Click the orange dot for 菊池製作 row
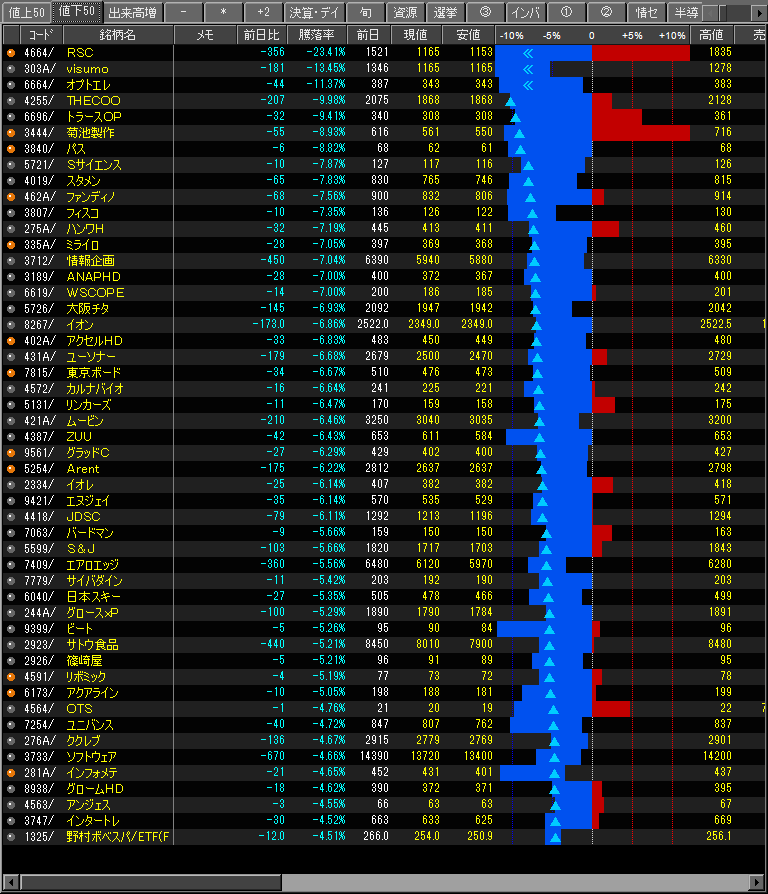The image size is (768, 894). tap(11, 132)
